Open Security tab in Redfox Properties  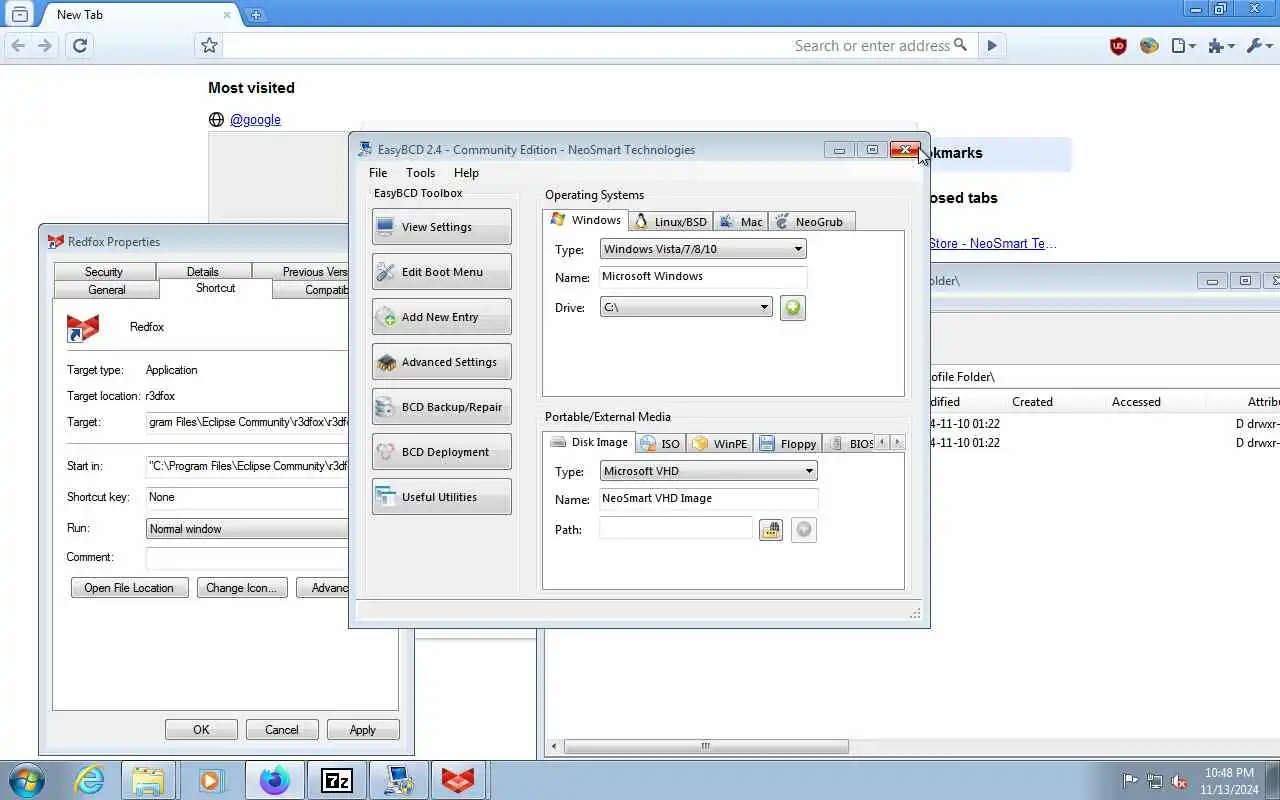(104, 272)
